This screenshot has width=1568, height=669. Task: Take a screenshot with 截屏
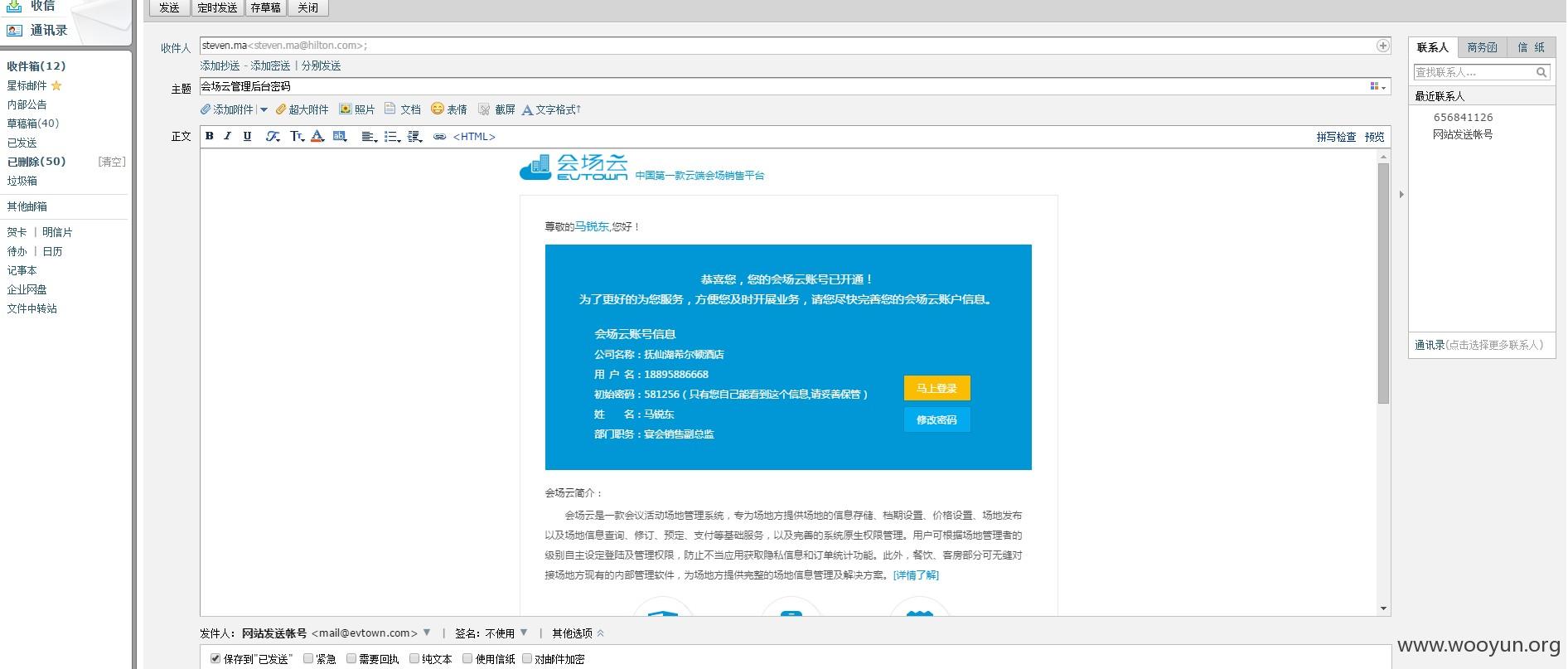pos(496,109)
